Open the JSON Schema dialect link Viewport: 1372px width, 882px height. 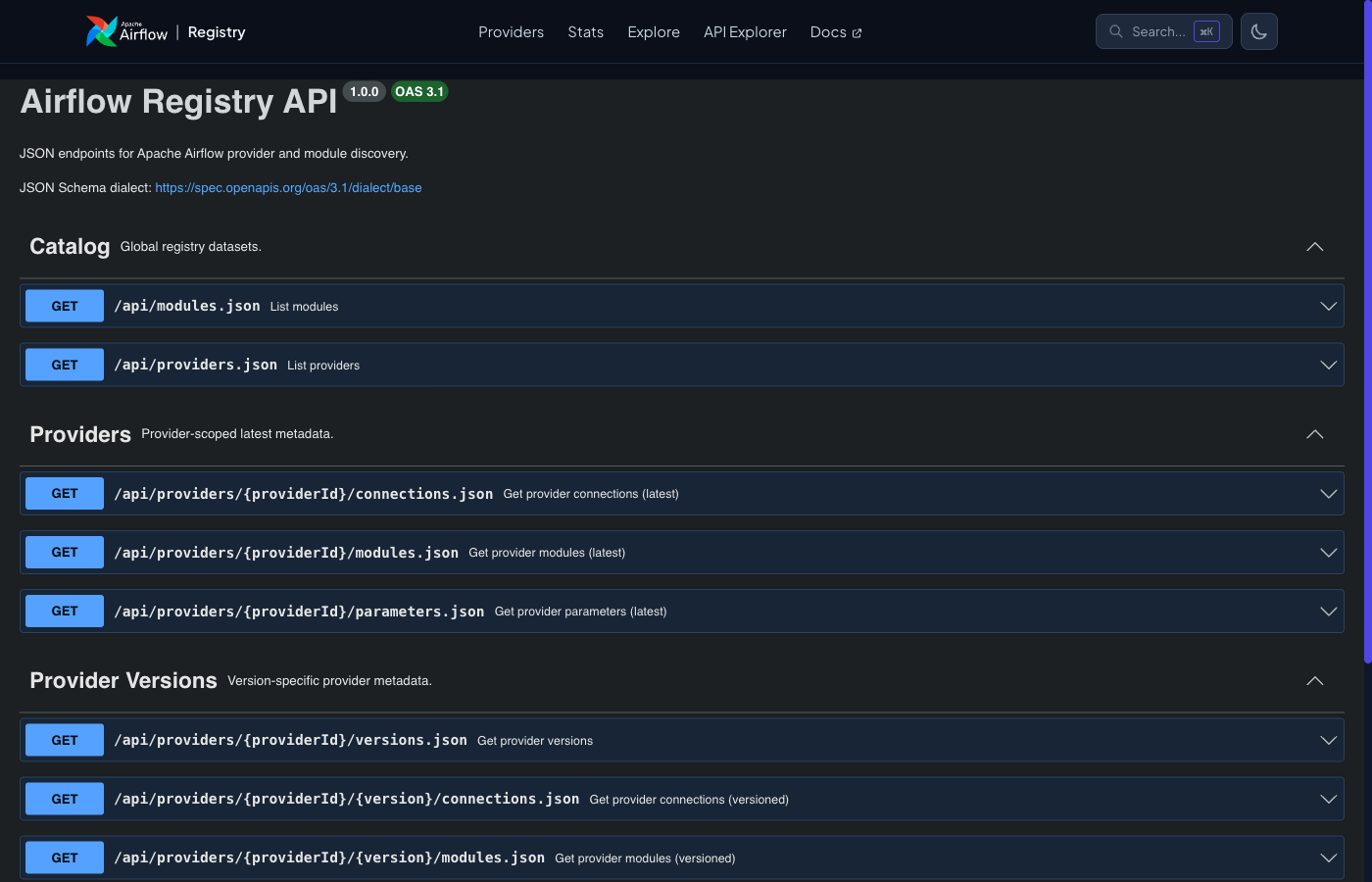[x=288, y=187]
